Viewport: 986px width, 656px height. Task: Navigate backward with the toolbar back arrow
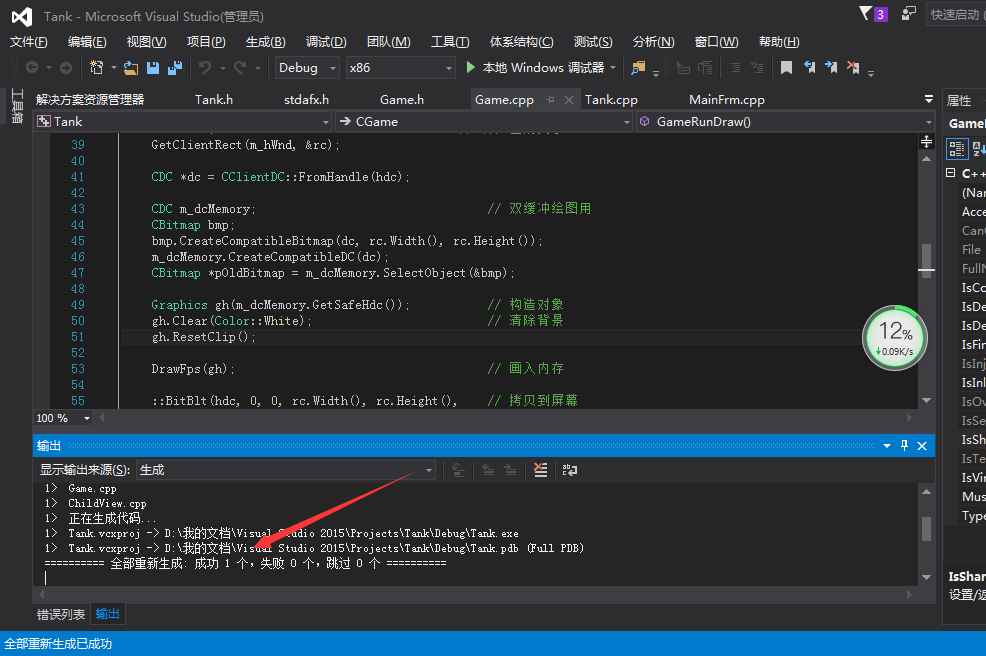[32, 67]
